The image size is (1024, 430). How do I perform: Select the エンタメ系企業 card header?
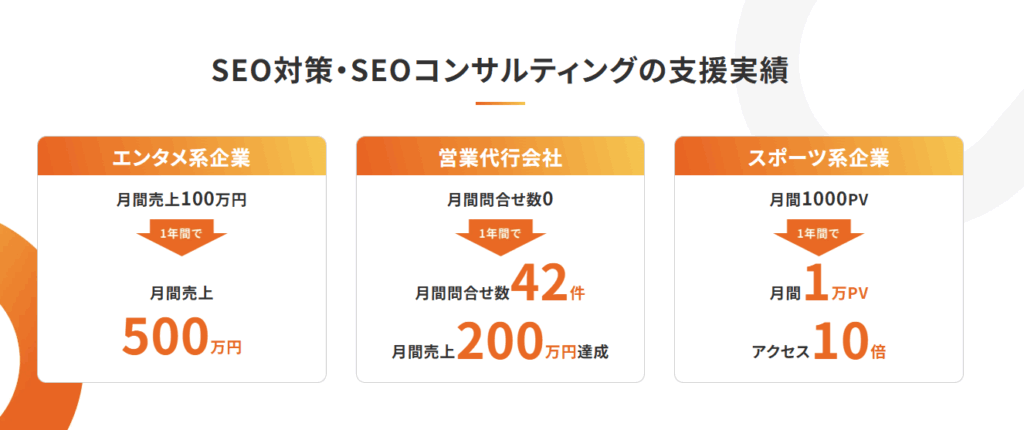181,156
